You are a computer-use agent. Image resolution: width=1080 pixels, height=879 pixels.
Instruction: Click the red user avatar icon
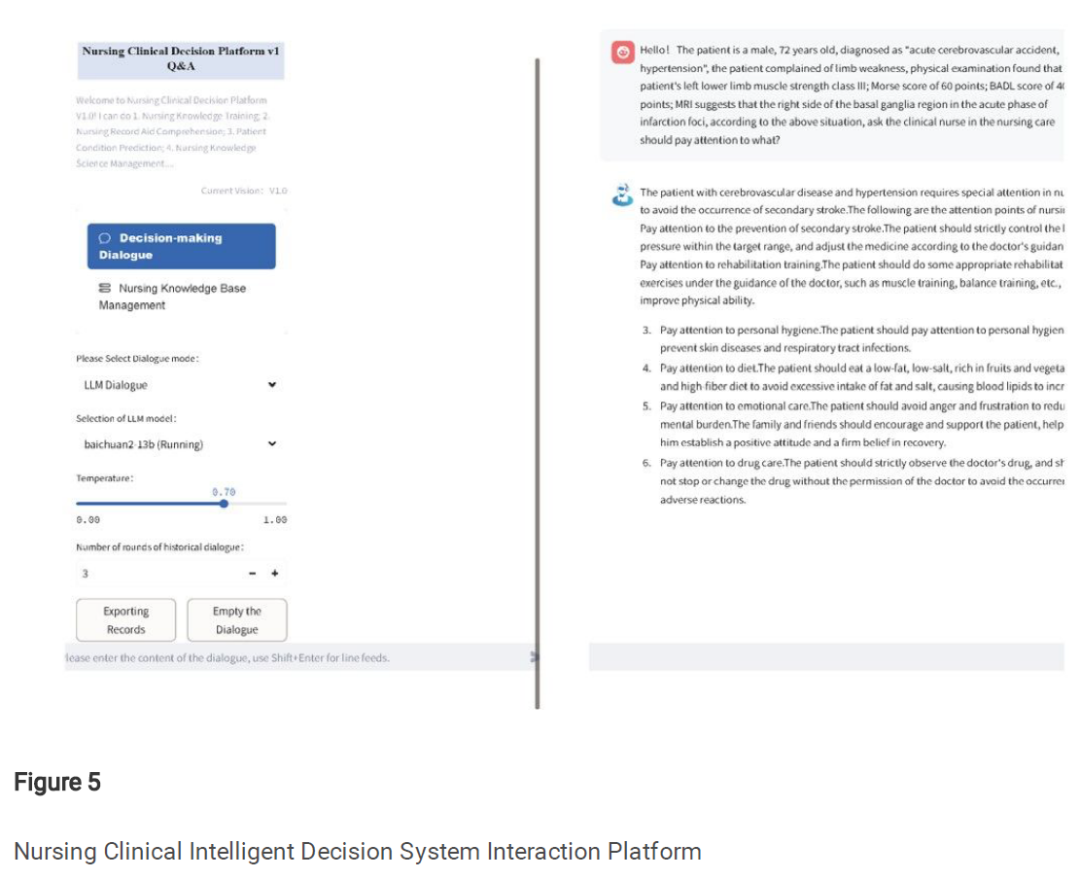click(623, 52)
